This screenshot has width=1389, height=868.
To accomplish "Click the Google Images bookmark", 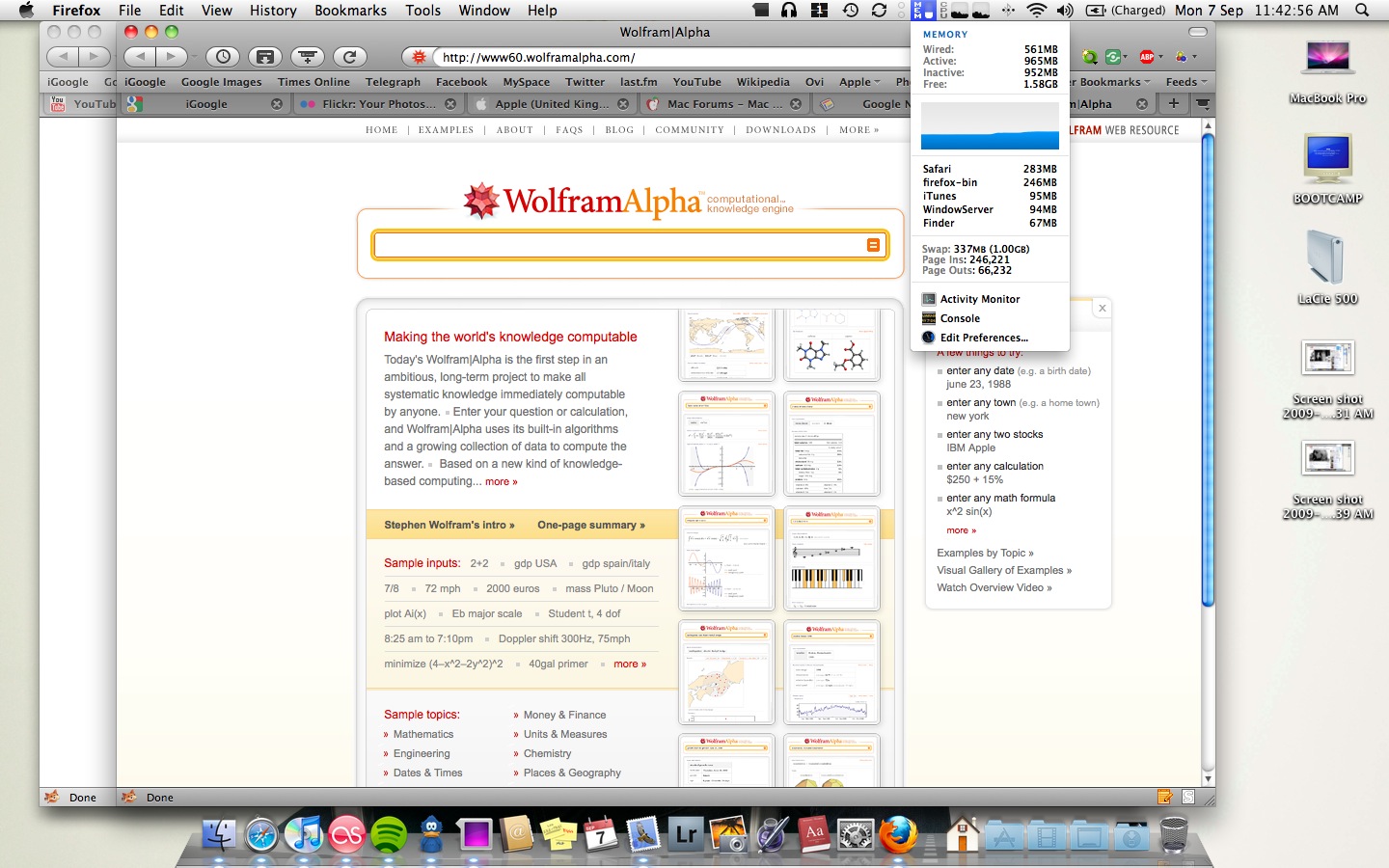I will tap(222, 82).
